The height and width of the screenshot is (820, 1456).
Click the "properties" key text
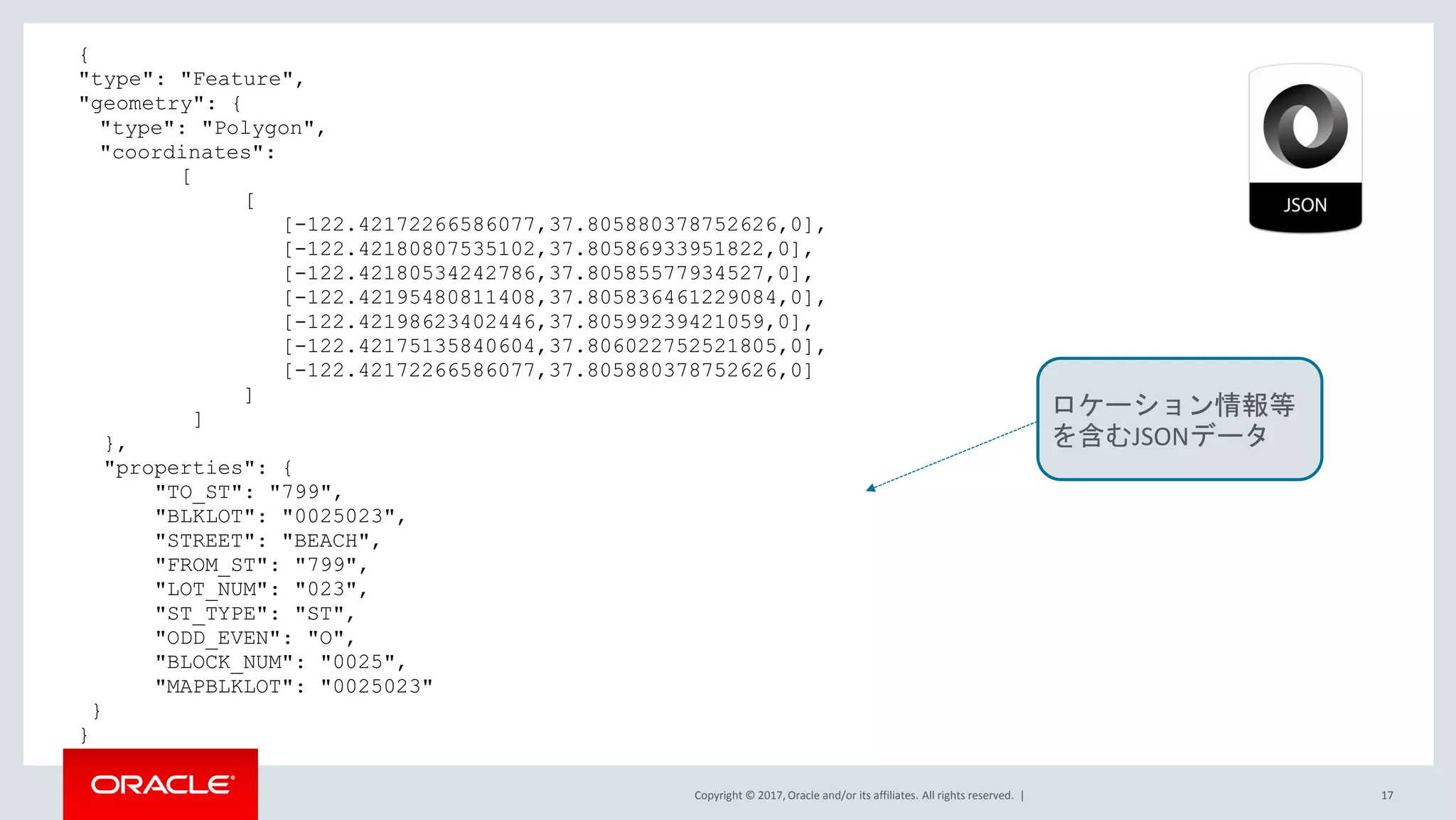pos(179,468)
